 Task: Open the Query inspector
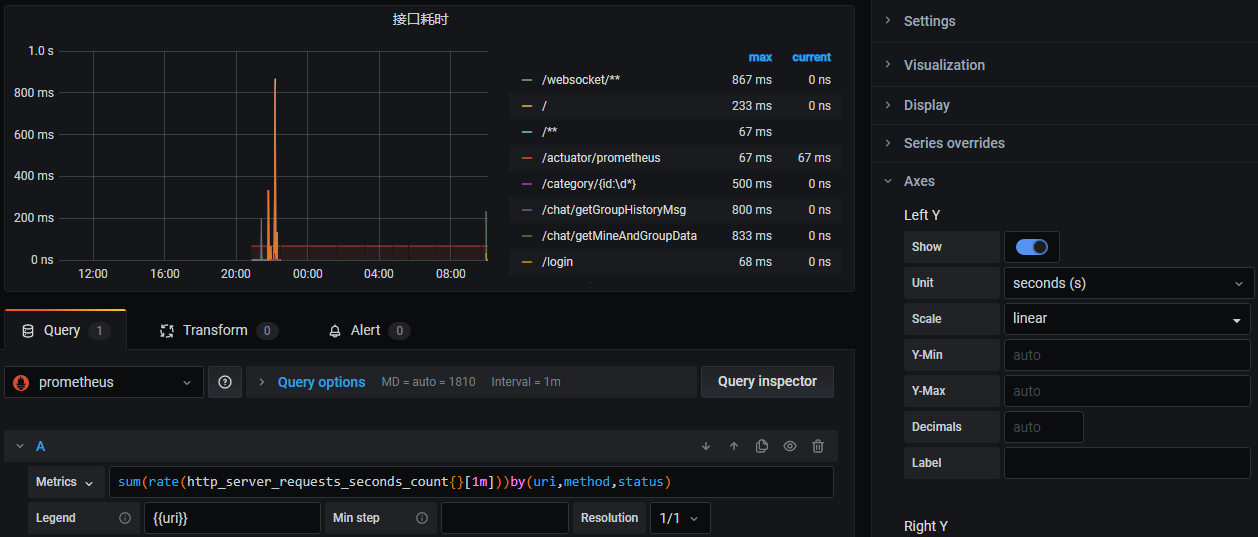point(767,381)
